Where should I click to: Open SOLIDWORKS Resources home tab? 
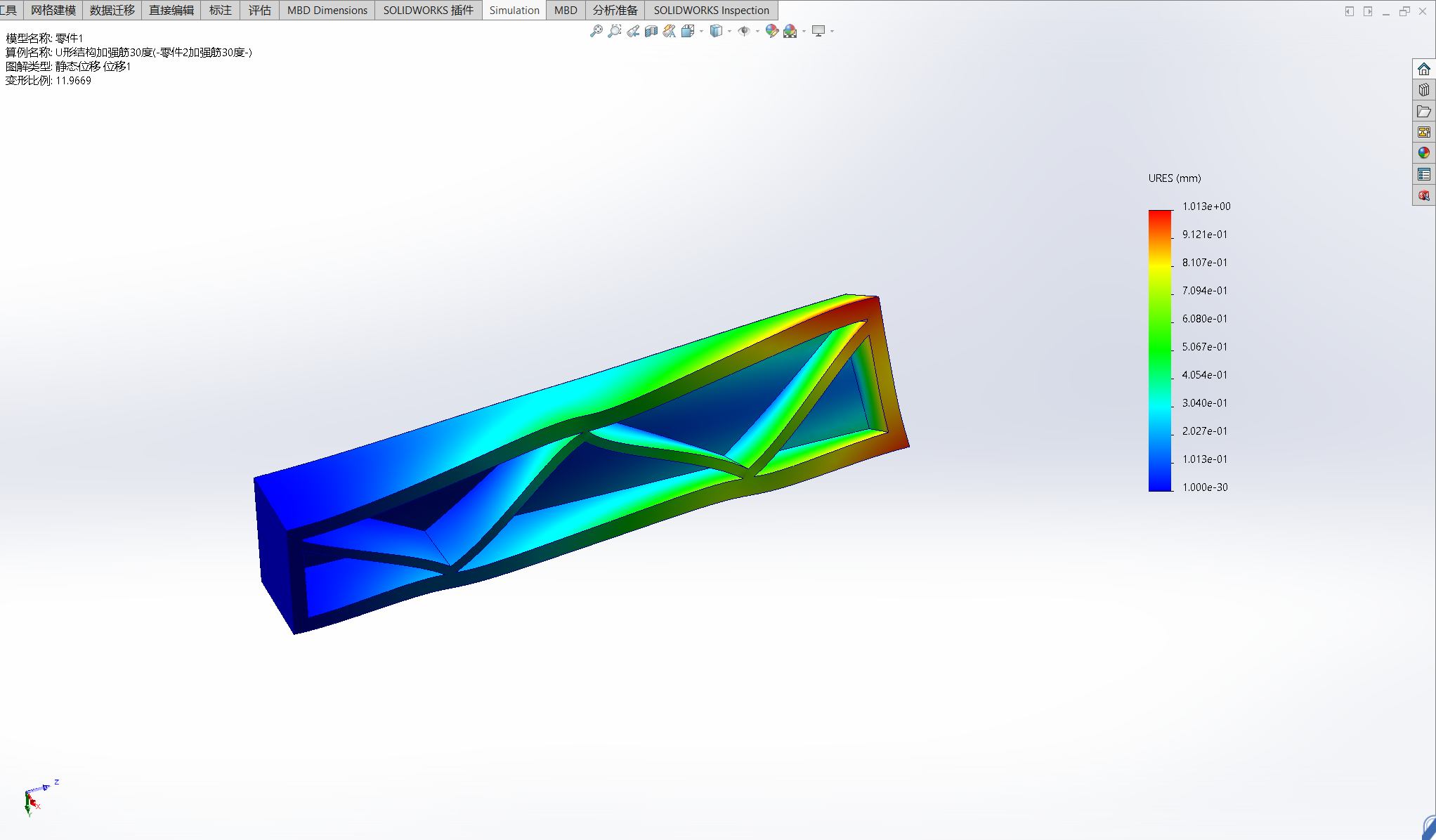coord(1423,69)
